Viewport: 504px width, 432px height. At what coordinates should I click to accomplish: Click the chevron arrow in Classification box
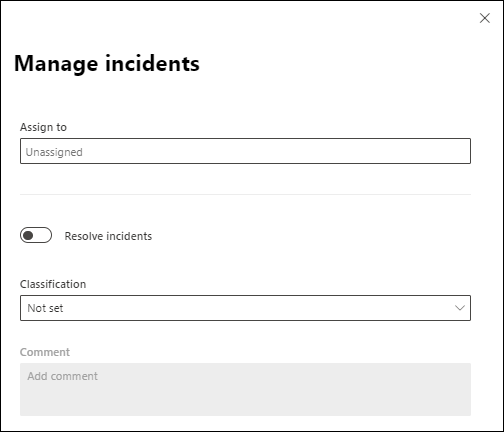[460, 308]
